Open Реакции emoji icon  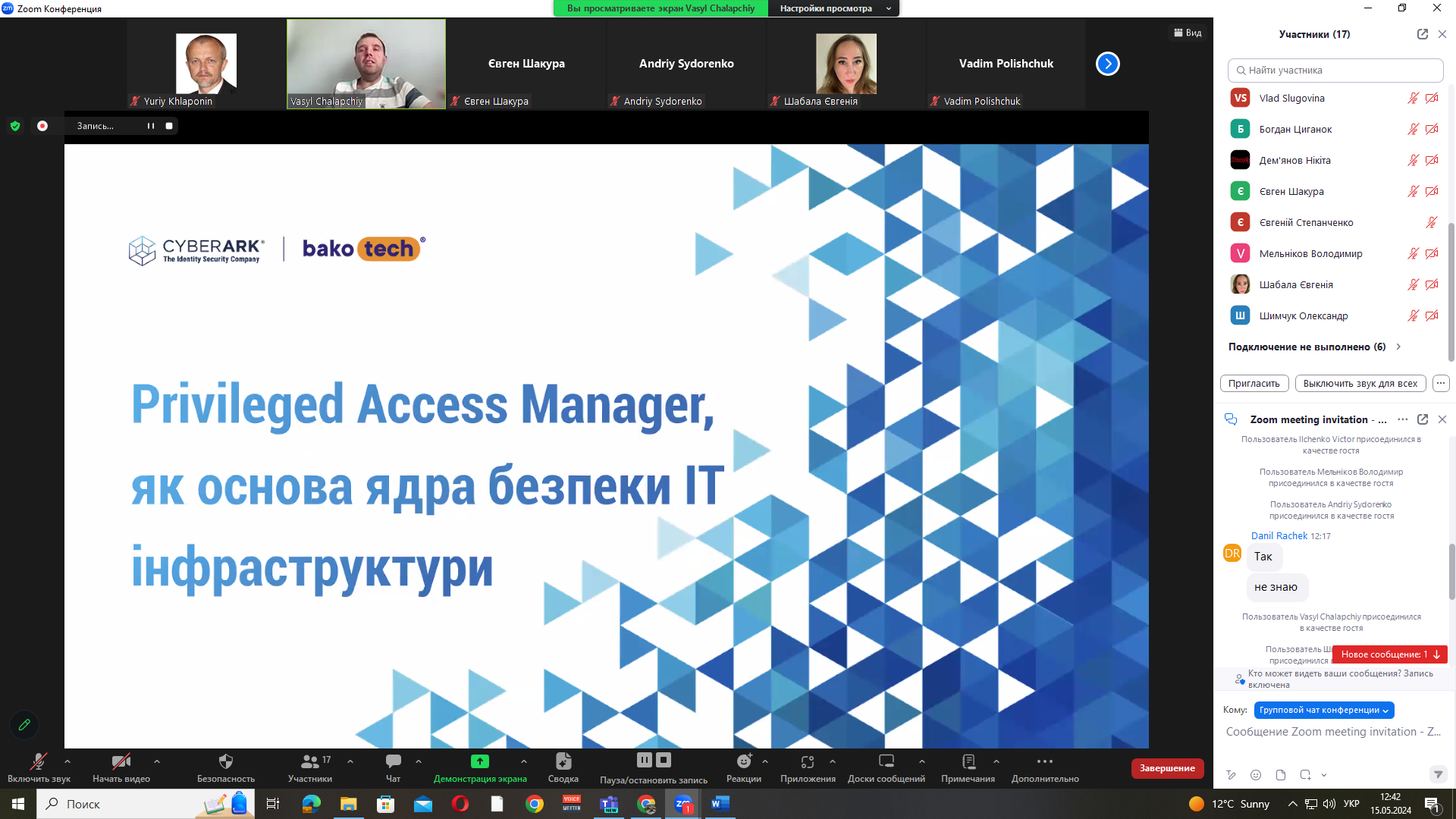click(744, 767)
